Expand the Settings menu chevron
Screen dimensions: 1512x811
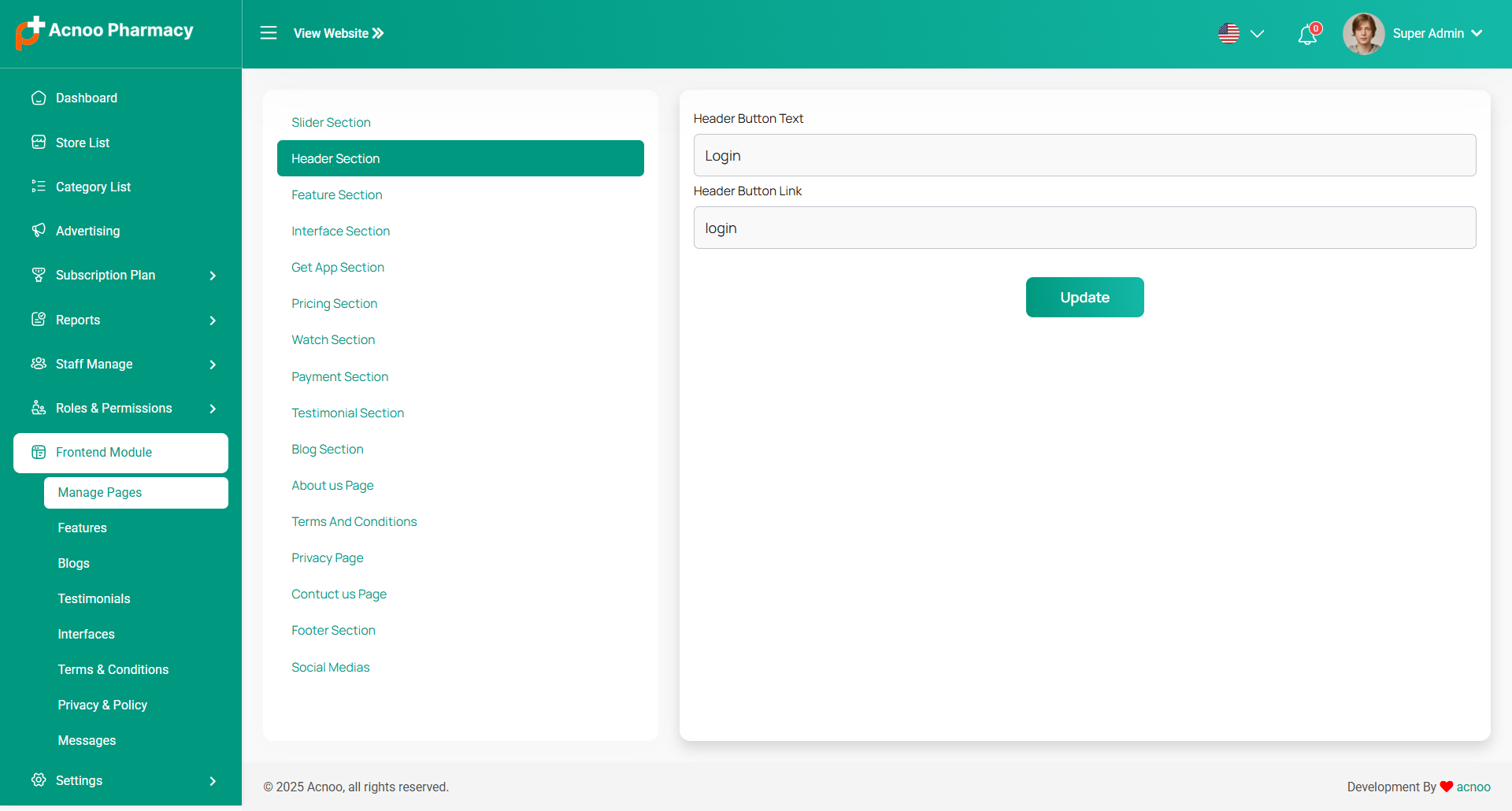(213, 781)
